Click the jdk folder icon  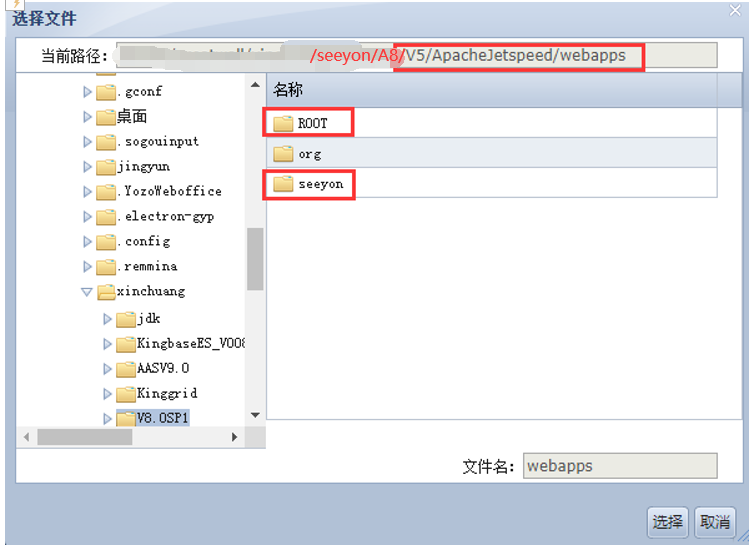point(126,319)
